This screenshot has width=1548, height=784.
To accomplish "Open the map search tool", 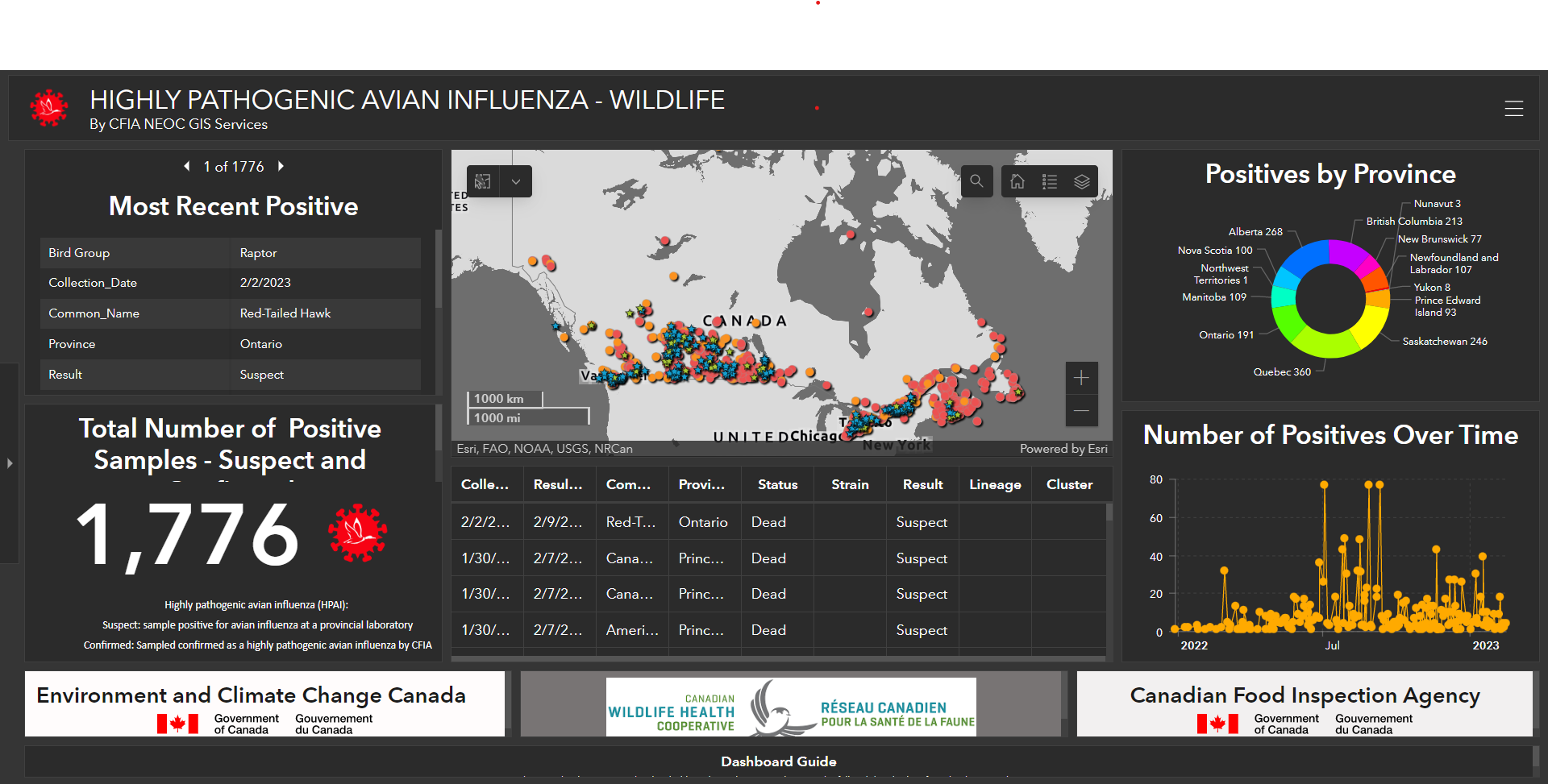I will coord(976,181).
